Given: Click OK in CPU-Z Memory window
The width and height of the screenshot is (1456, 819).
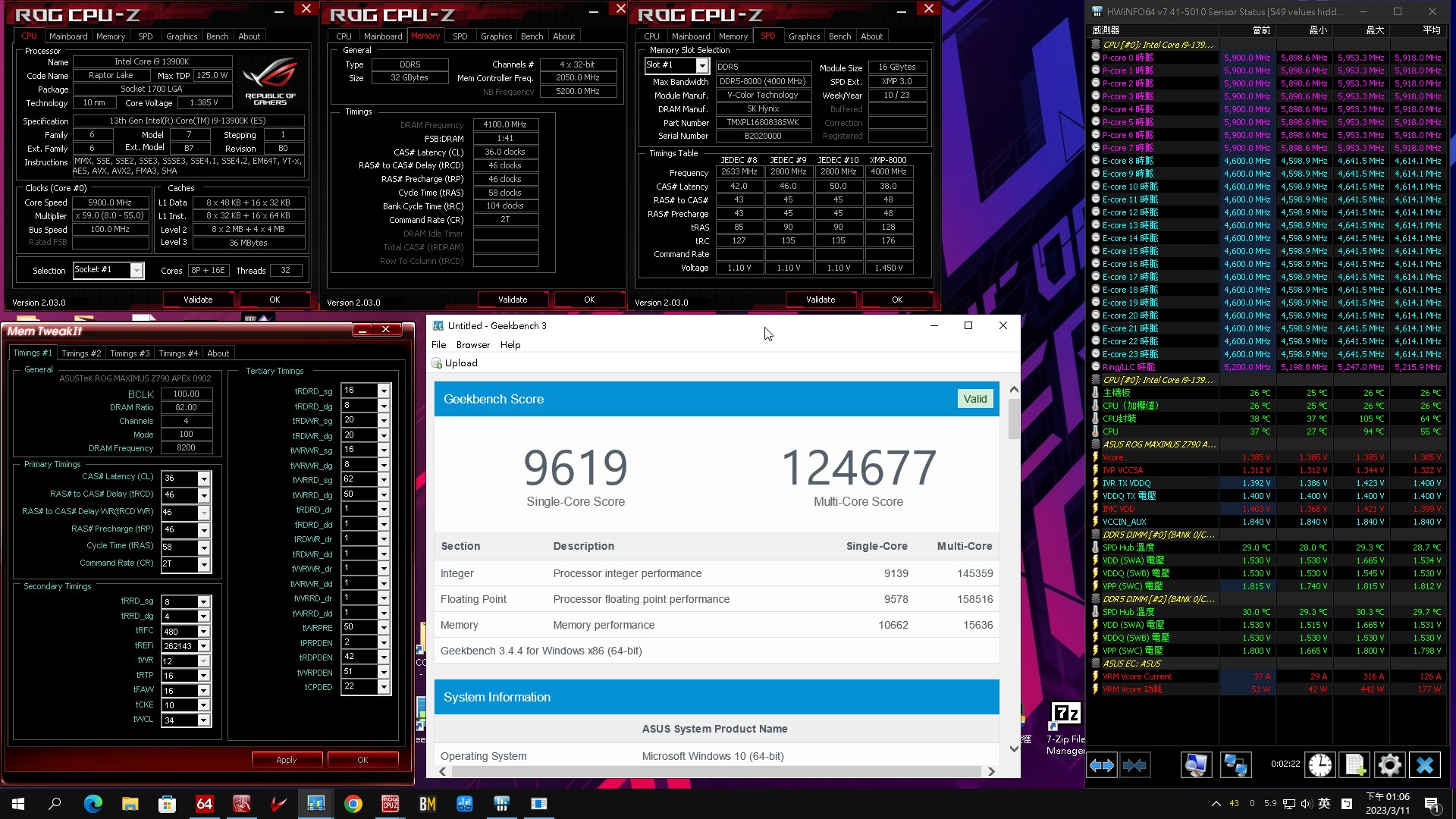Looking at the screenshot, I should pos(589,300).
